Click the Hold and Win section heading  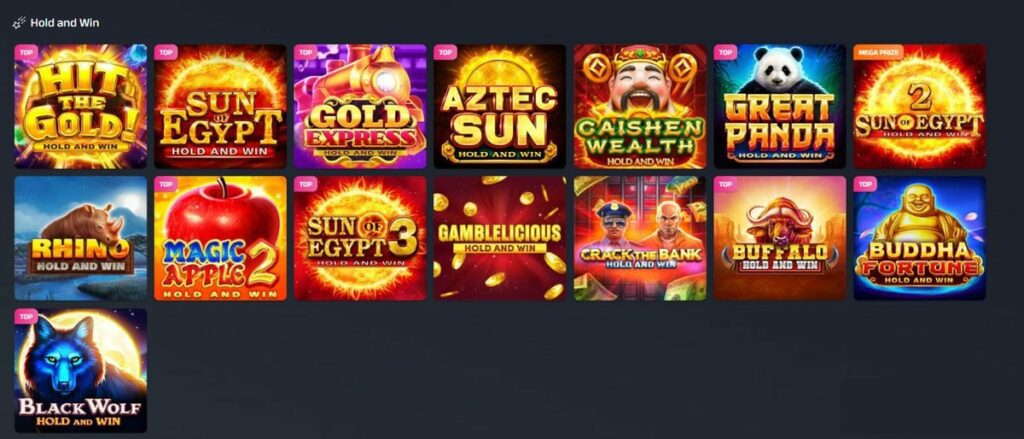[65, 23]
